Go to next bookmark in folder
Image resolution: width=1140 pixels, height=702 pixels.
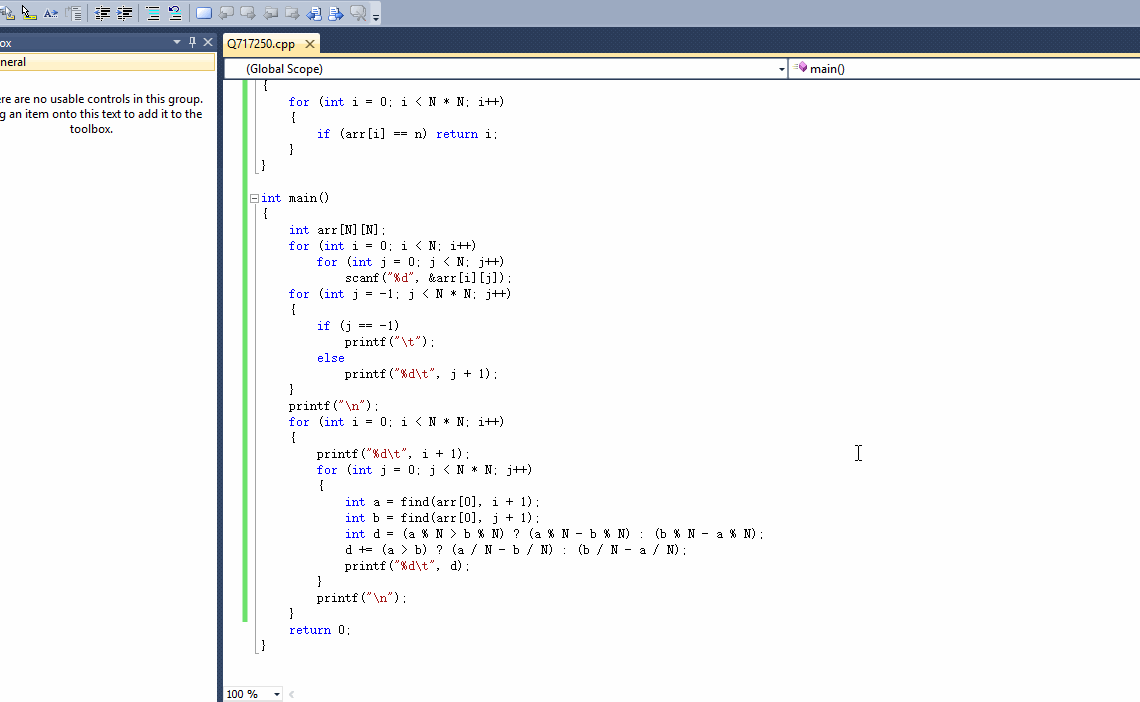click(x=292, y=13)
